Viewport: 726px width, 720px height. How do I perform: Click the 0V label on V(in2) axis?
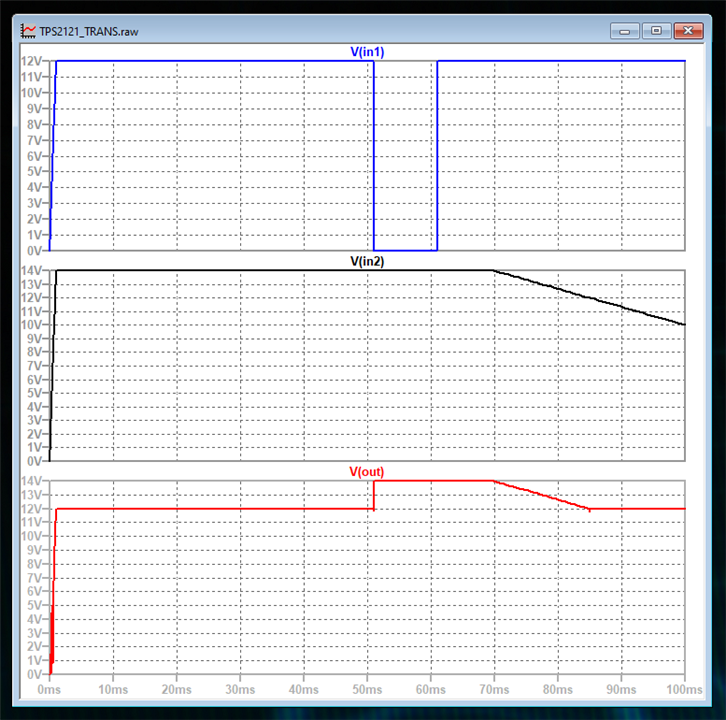tap(34, 461)
